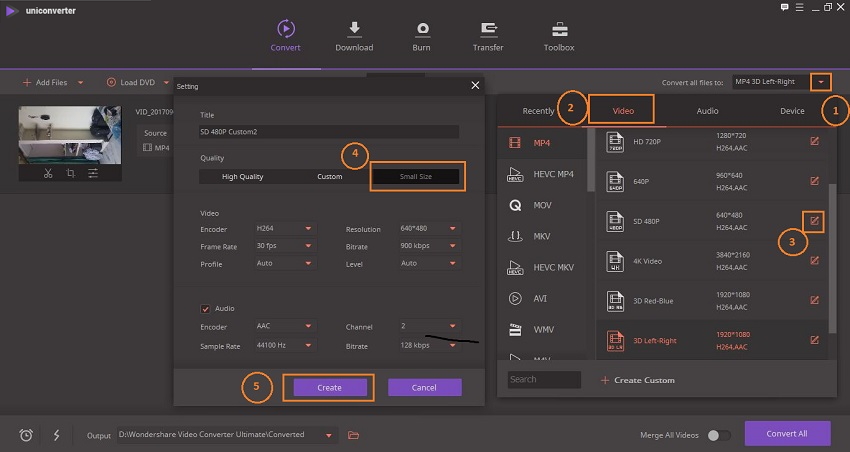Select HEVC MP4 format

[x=542, y=174]
